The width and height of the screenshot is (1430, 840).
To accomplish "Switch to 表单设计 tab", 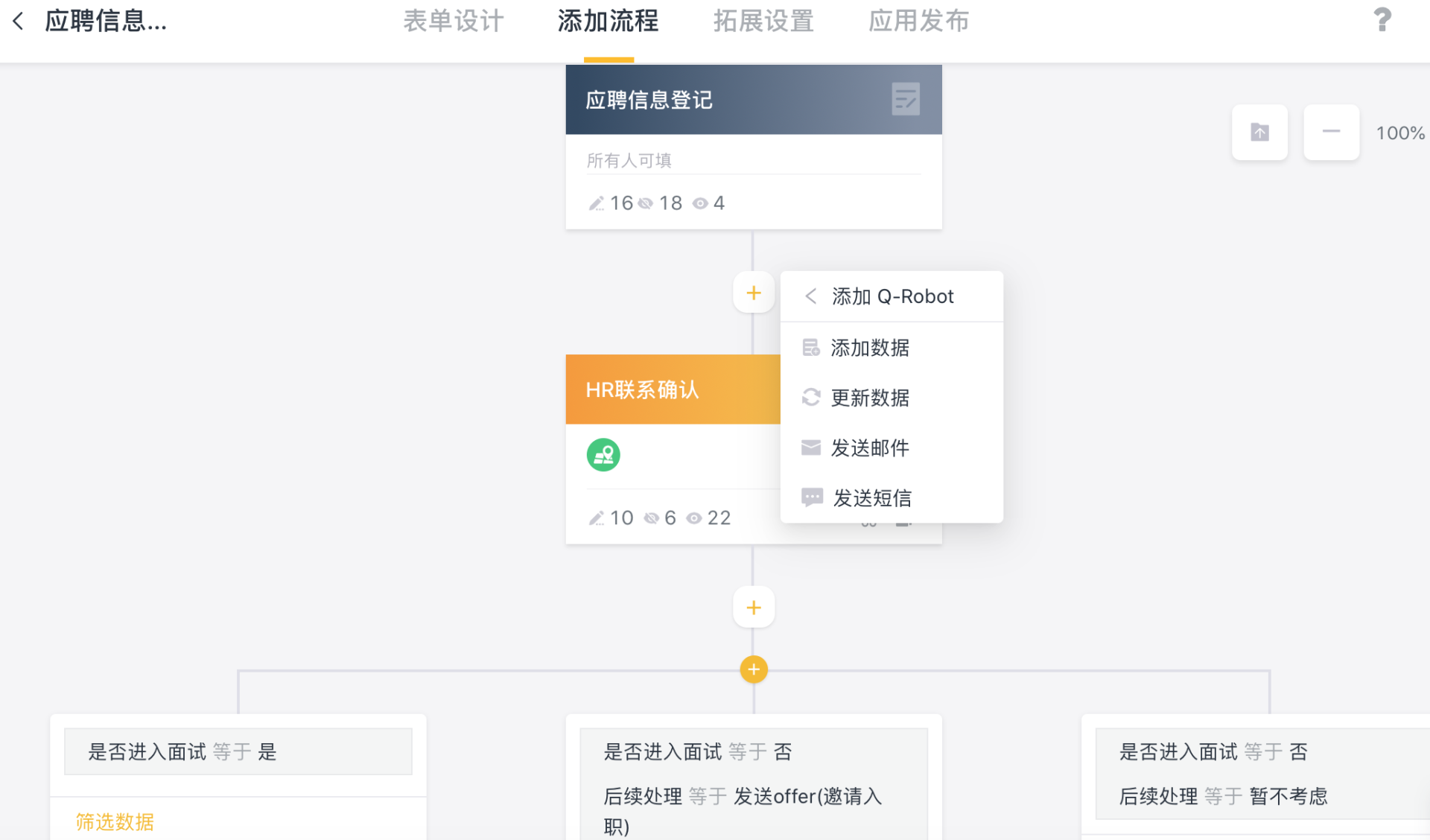I will click(x=453, y=21).
